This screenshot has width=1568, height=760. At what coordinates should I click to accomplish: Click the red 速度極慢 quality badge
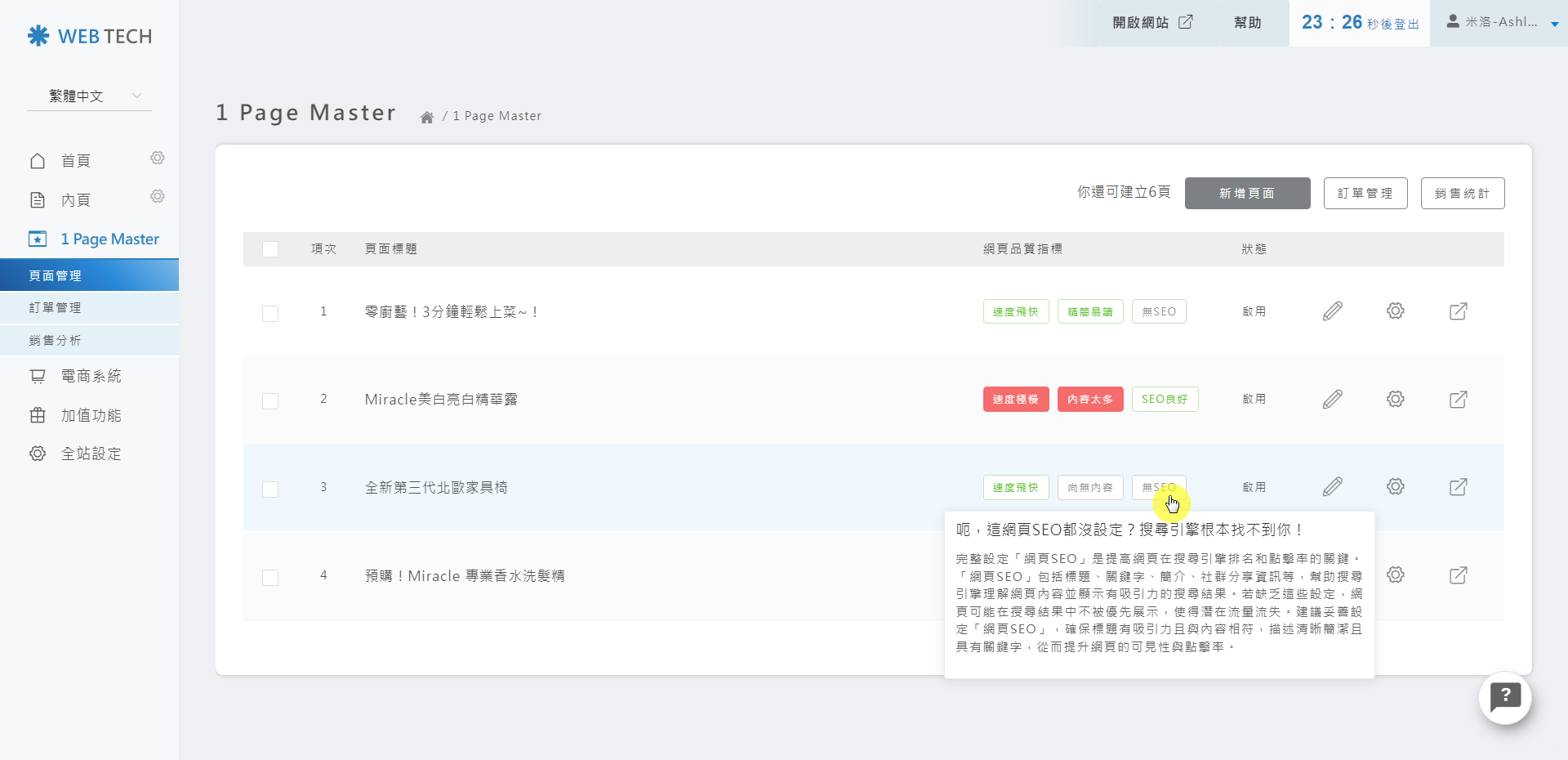click(1015, 400)
